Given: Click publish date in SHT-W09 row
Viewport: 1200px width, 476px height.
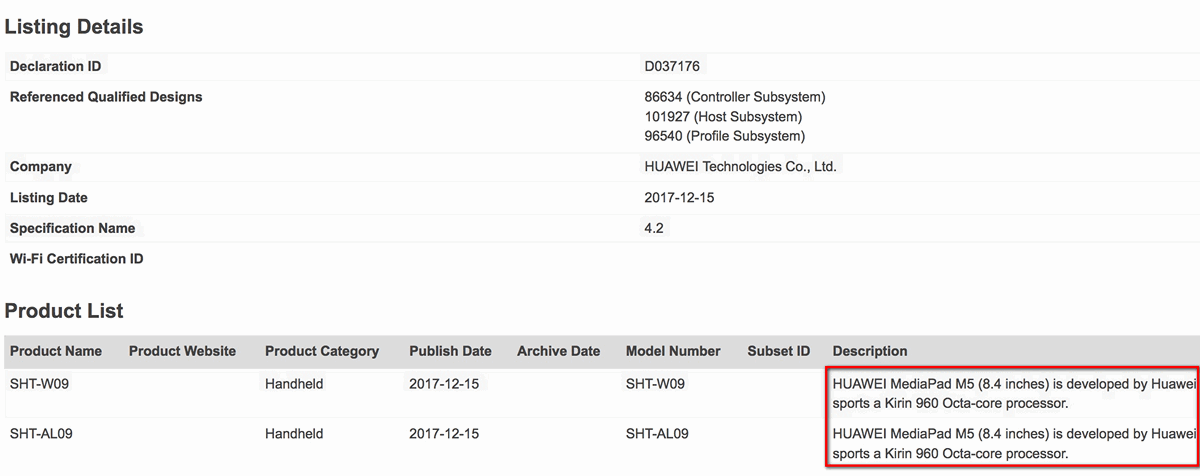Looking at the screenshot, I should [x=444, y=384].
